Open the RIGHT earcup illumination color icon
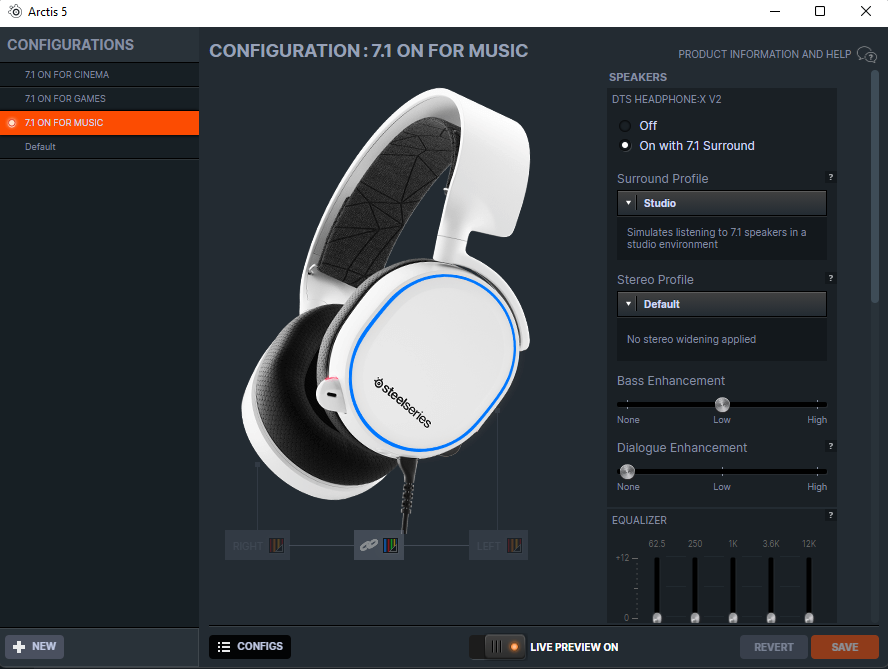Viewport: 888px width, 669px height. point(276,546)
